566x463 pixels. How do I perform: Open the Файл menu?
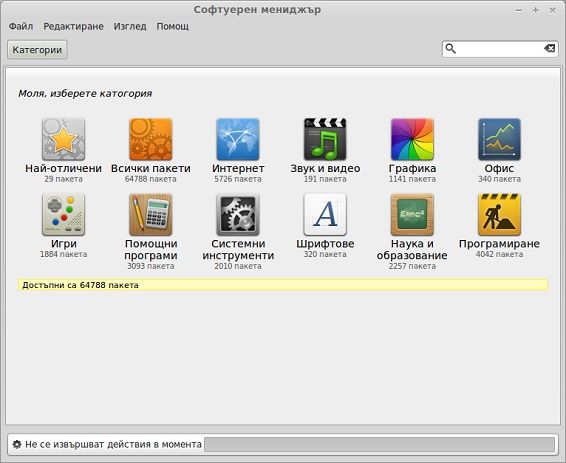point(21,26)
